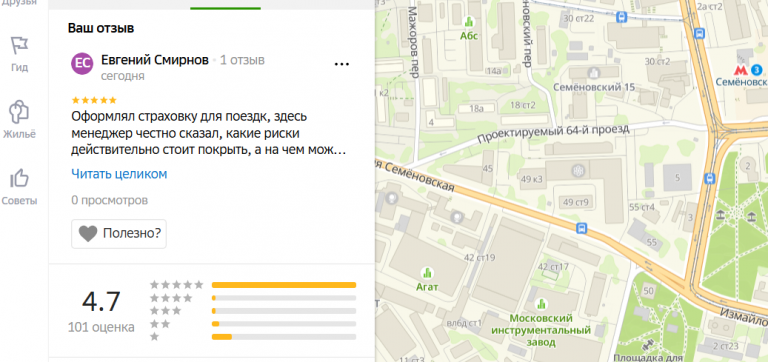Click grey pin icon left of 42 ст19
The height and width of the screenshot is (362, 768).
(x=456, y=216)
